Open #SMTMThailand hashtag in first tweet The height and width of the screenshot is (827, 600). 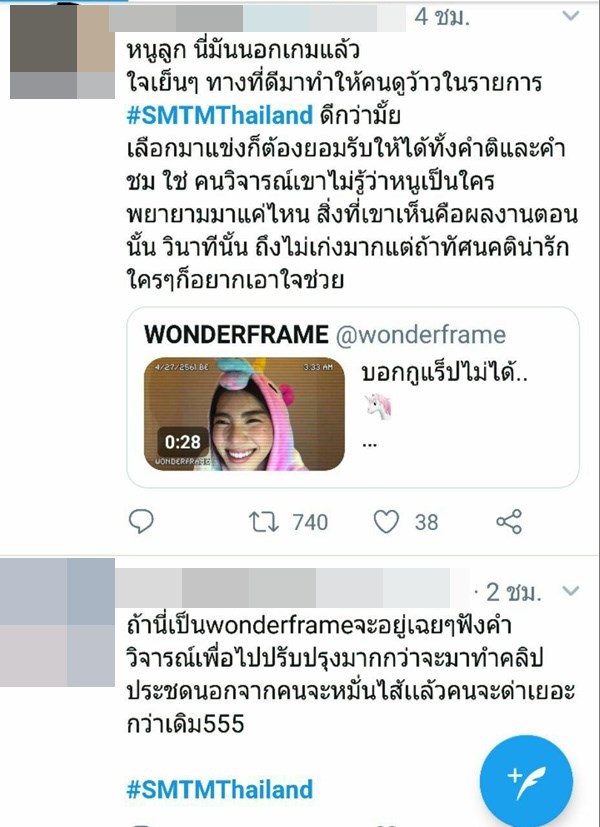pos(220,115)
